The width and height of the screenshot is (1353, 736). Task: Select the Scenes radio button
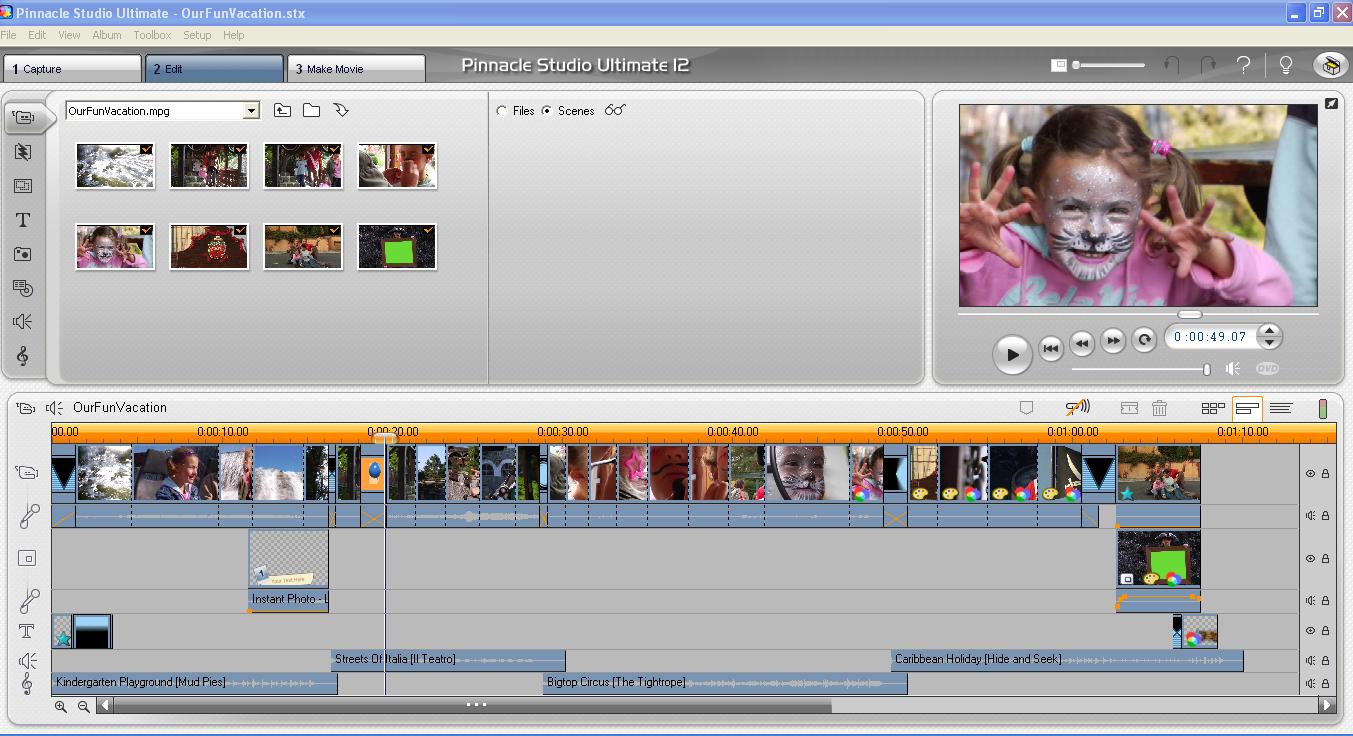[x=546, y=111]
